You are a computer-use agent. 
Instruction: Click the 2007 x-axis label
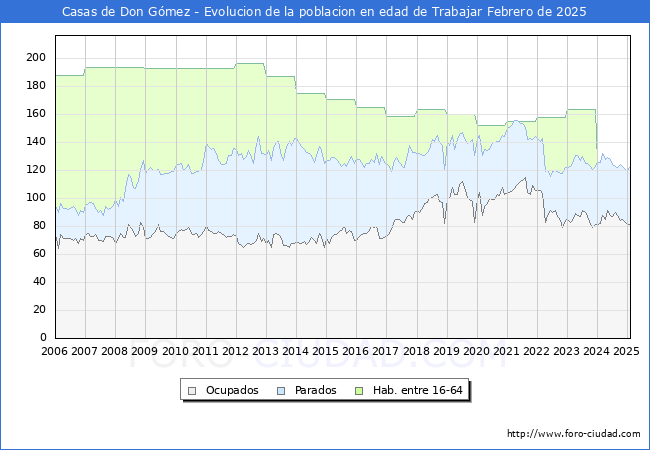(84, 351)
